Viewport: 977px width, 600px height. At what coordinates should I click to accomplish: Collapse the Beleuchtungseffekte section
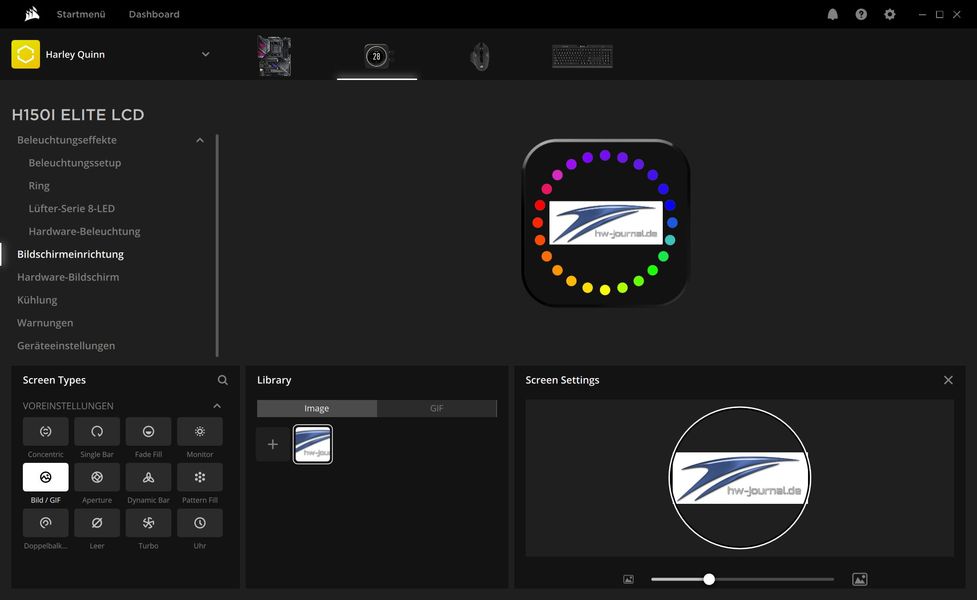click(x=200, y=140)
